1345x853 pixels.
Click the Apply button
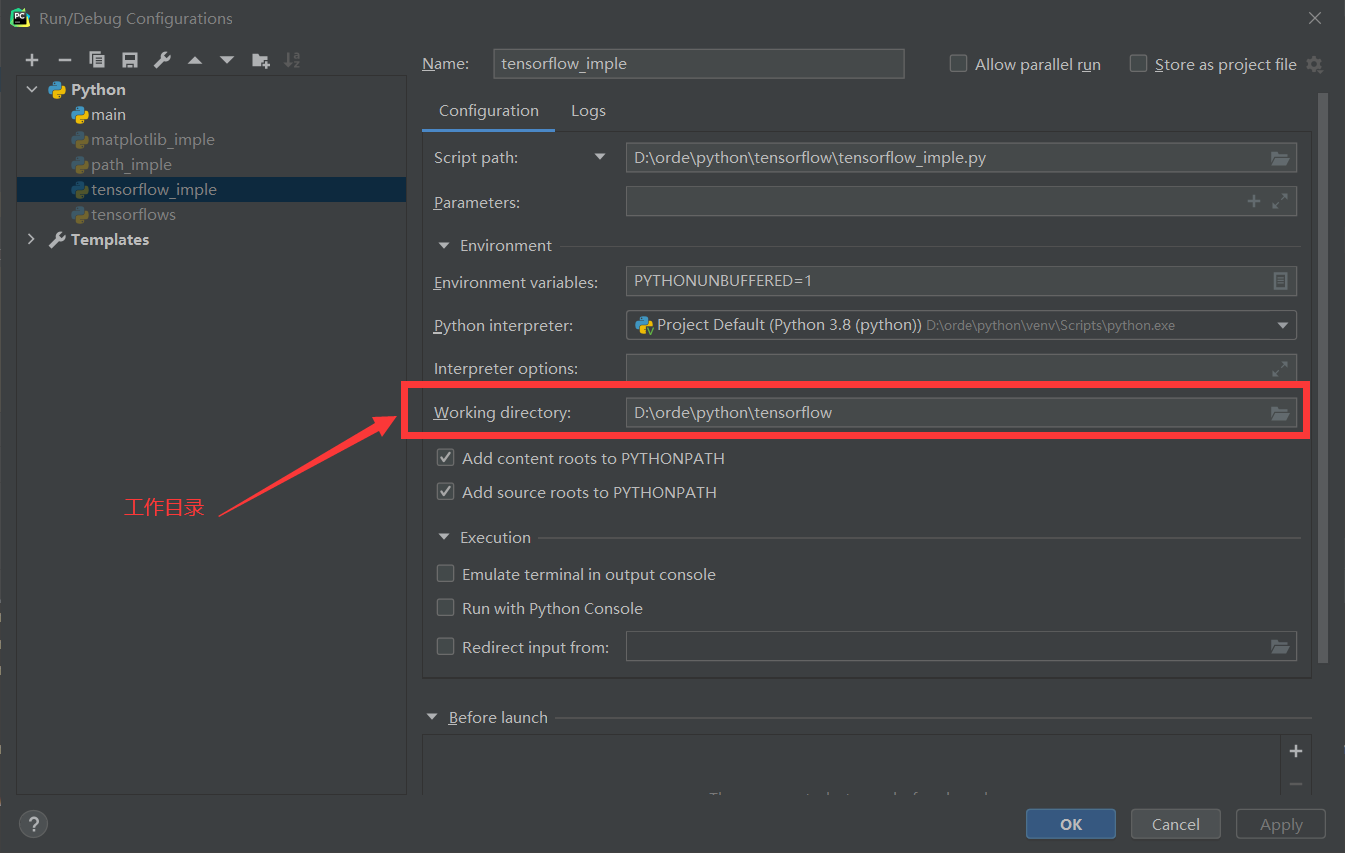coord(1281,824)
